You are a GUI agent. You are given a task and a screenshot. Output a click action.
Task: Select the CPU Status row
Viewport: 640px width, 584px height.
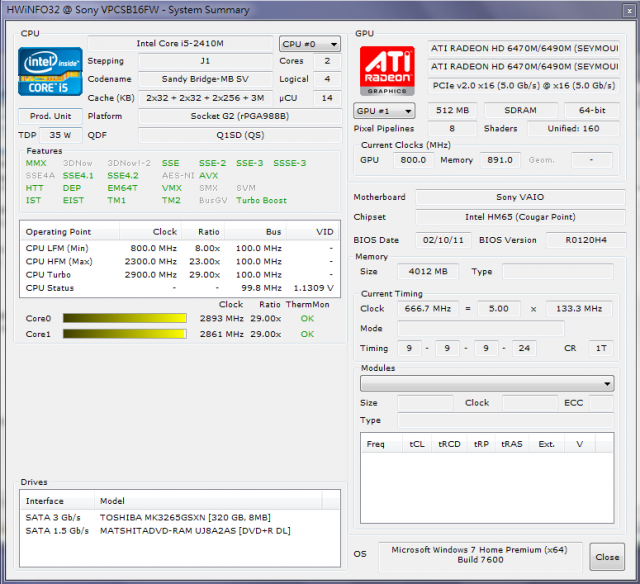point(180,288)
